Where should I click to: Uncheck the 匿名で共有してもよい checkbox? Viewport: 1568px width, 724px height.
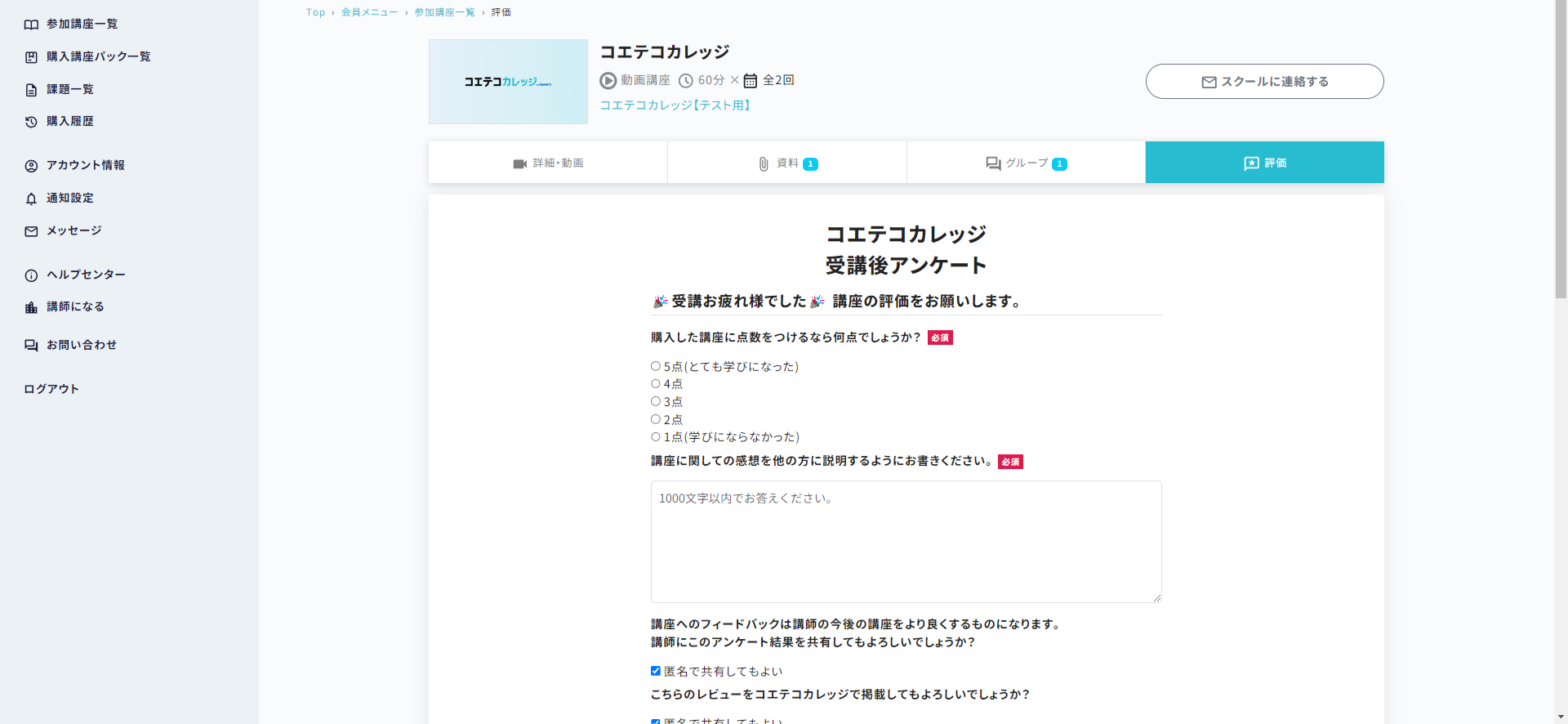tap(656, 671)
